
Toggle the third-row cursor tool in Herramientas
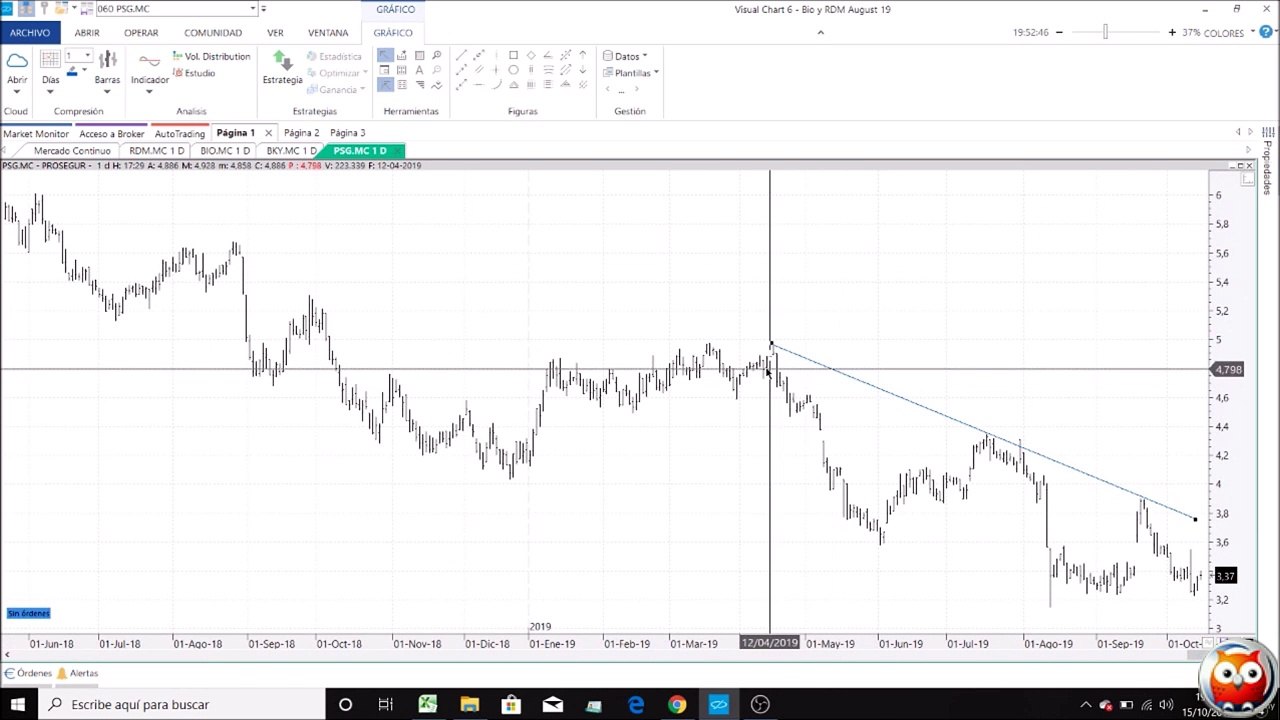coord(385,85)
